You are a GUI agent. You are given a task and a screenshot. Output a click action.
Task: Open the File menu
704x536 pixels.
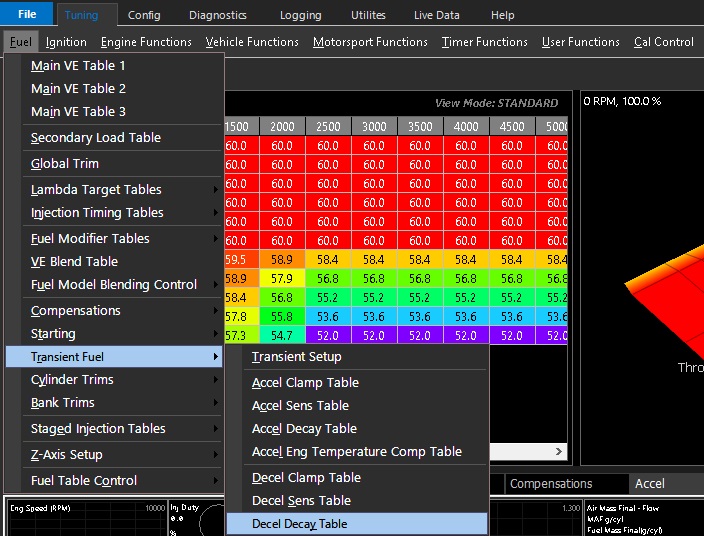tap(26, 13)
